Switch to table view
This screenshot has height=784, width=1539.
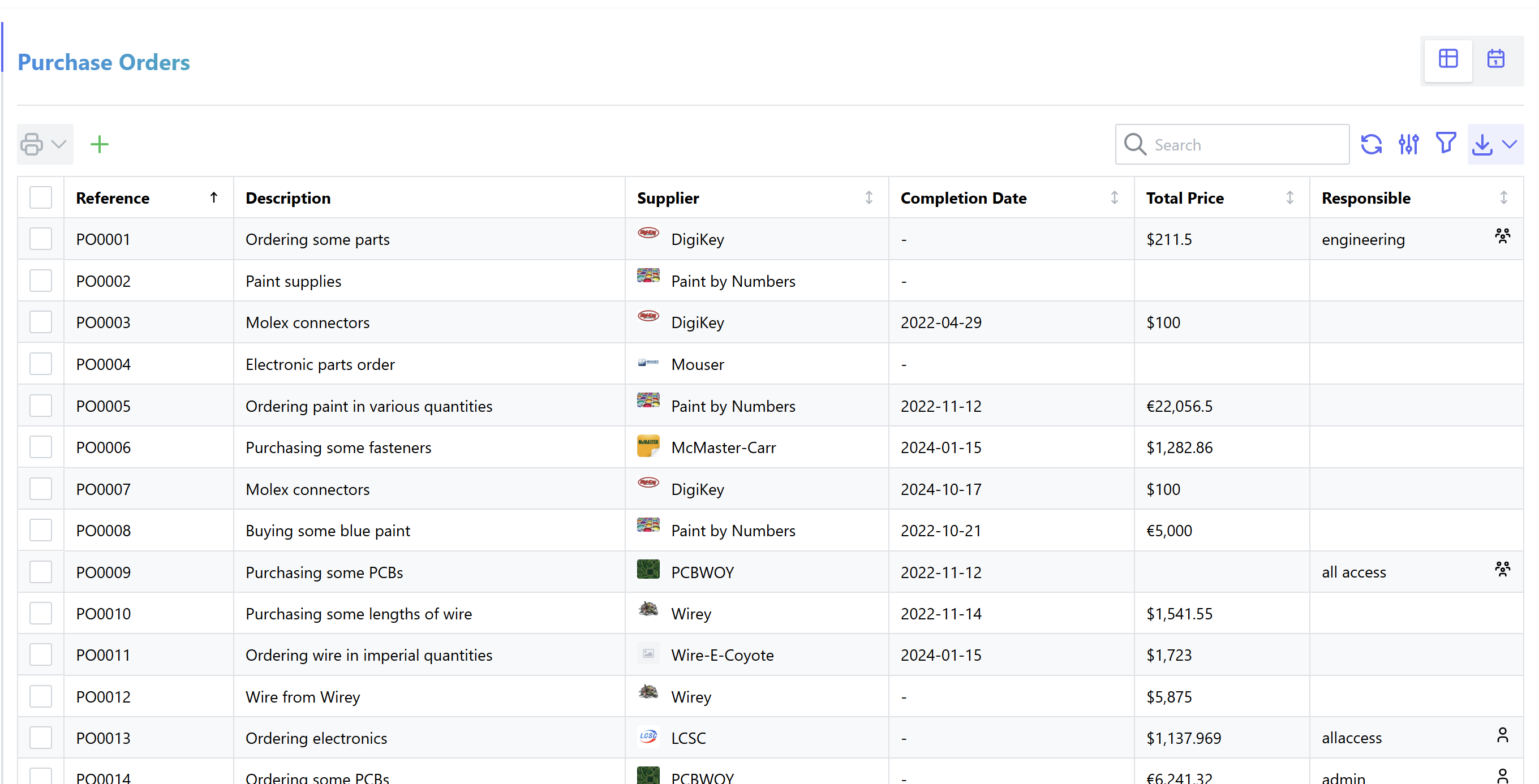pos(1449,58)
